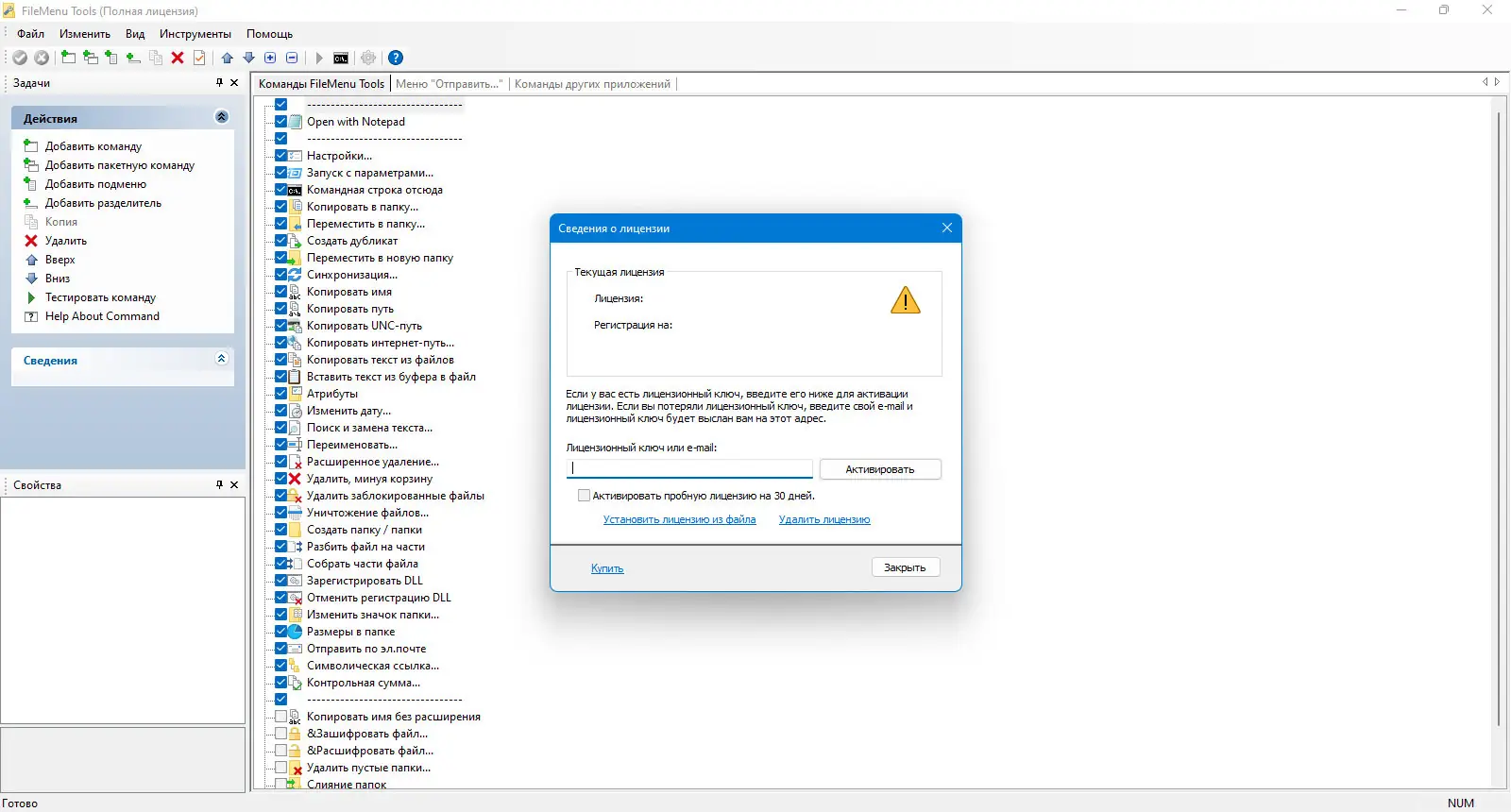Click the green-plus Add Command toolbar icon
The height and width of the screenshot is (812, 1511).
(x=68, y=58)
